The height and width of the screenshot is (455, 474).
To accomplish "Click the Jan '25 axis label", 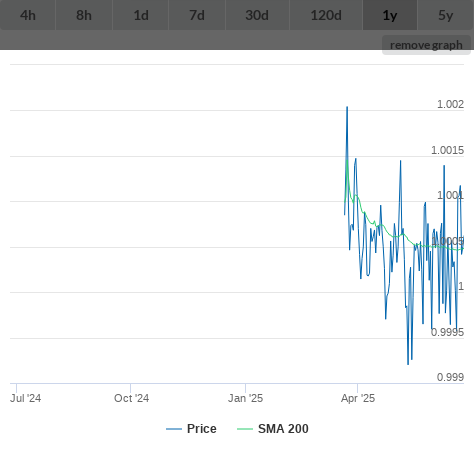I will (x=246, y=398).
